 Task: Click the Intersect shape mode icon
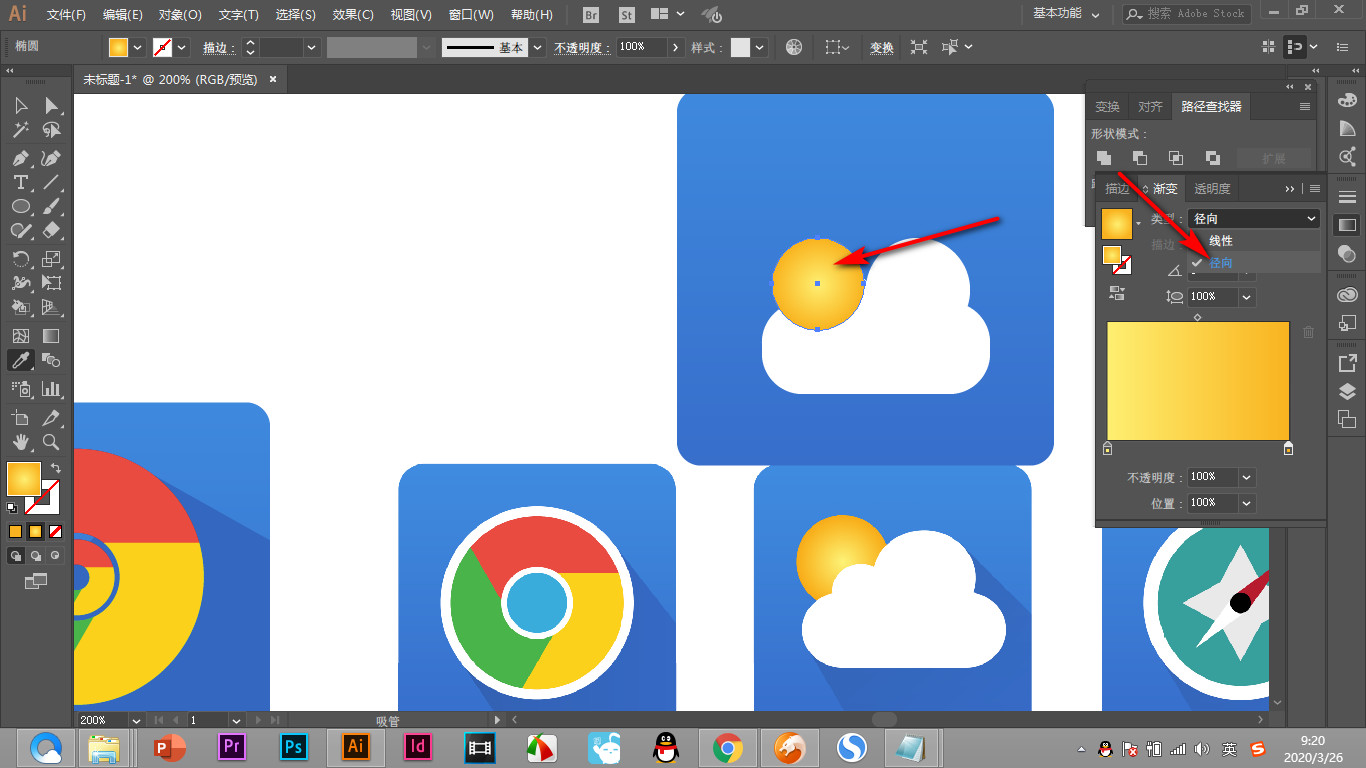[x=1176, y=158]
